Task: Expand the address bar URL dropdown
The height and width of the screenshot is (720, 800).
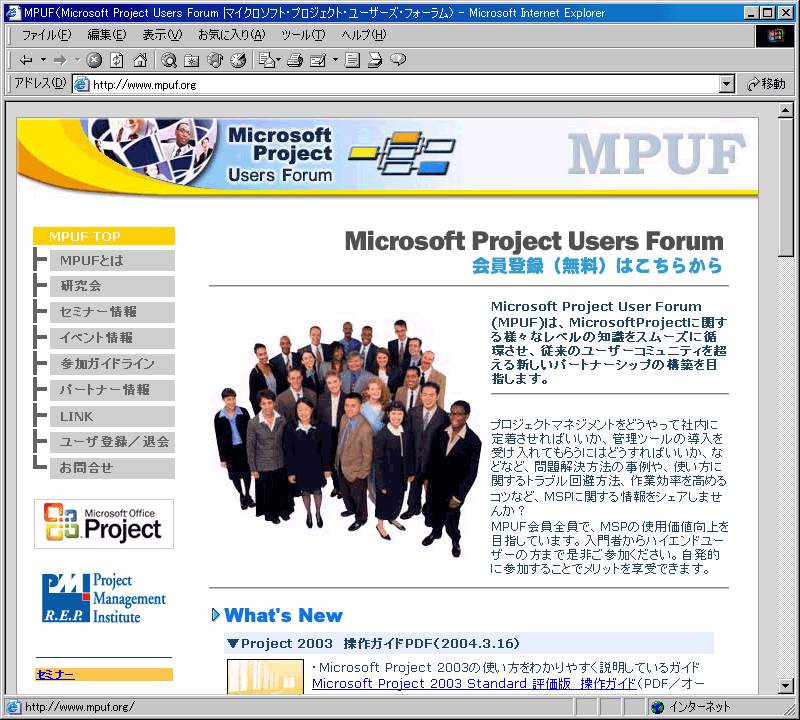Action: pyautogui.click(x=727, y=84)
